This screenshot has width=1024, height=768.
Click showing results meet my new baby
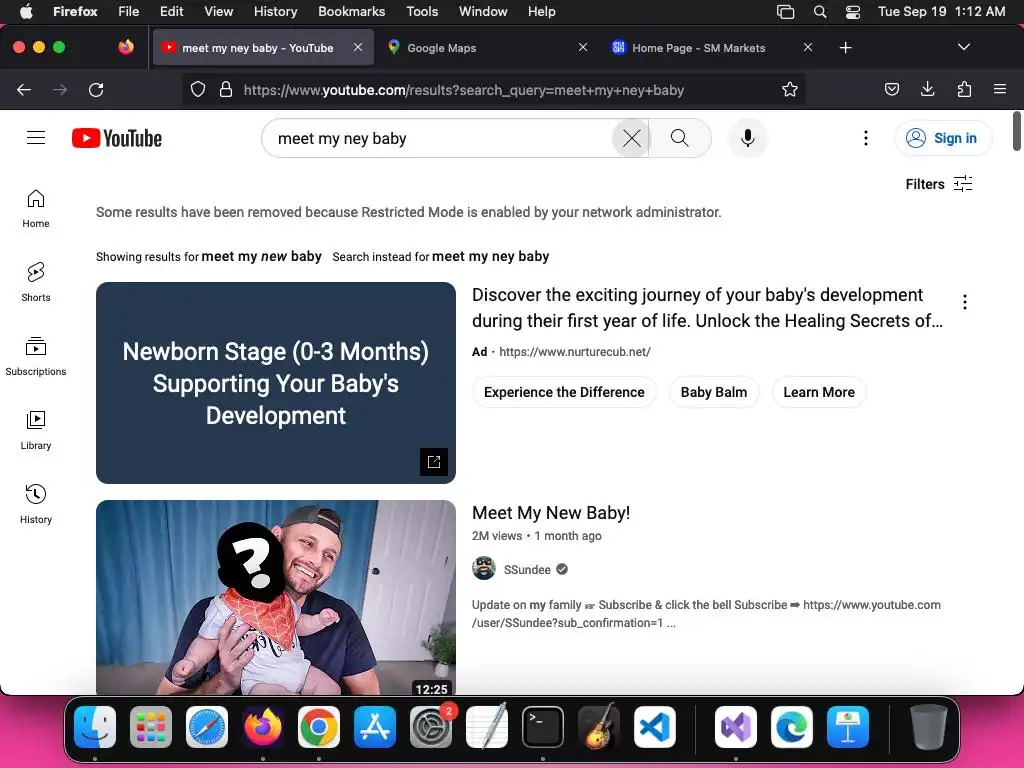point(261,256)
